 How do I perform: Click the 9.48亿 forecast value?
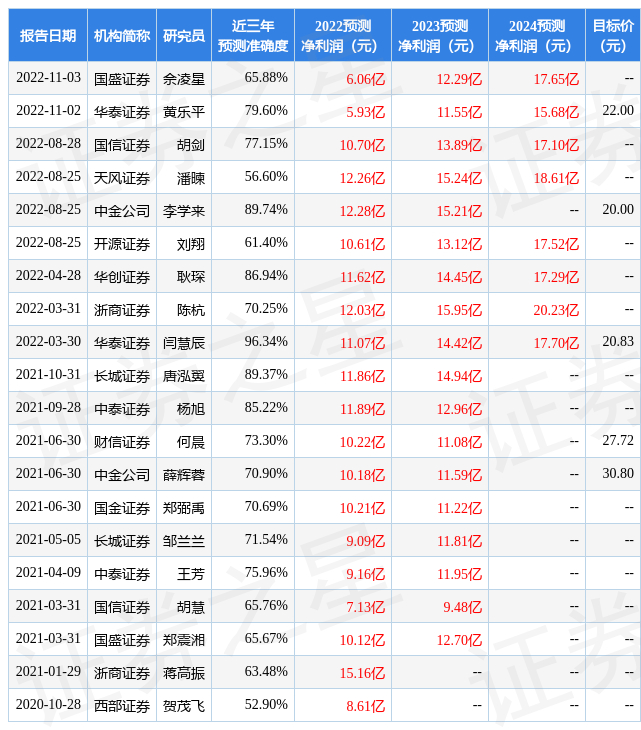(463, 608)
